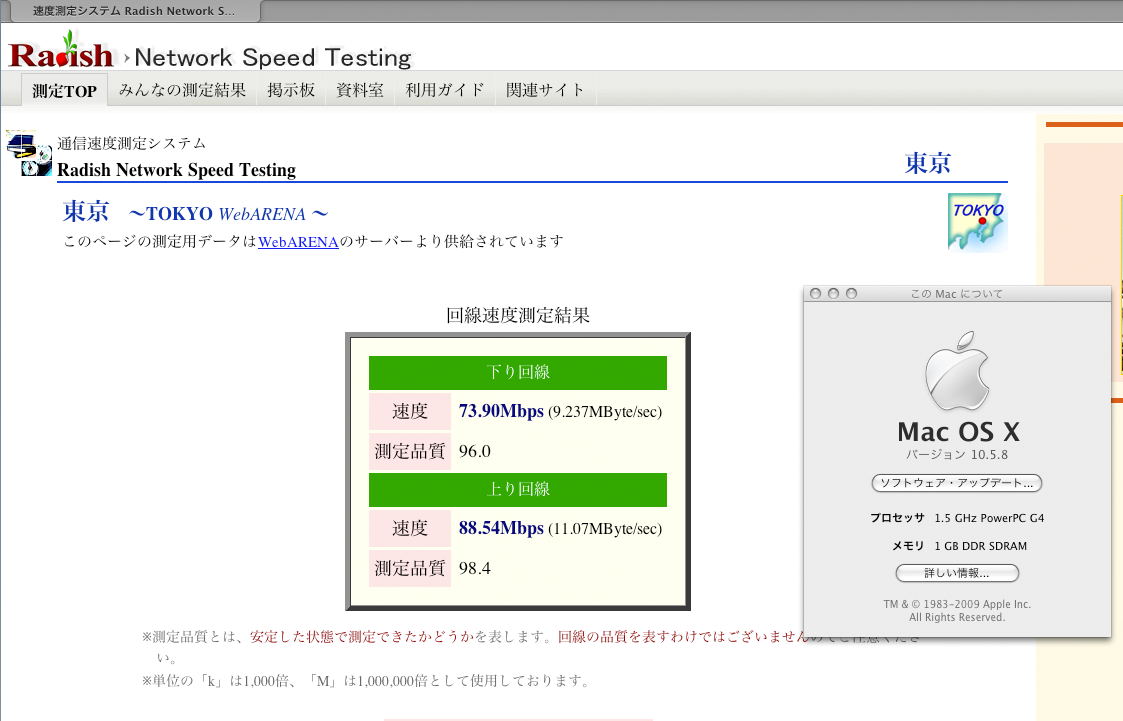Open the 関連サイト tab
The height and width of the screenshot is (721, 1123).
[x=545, y=90]
